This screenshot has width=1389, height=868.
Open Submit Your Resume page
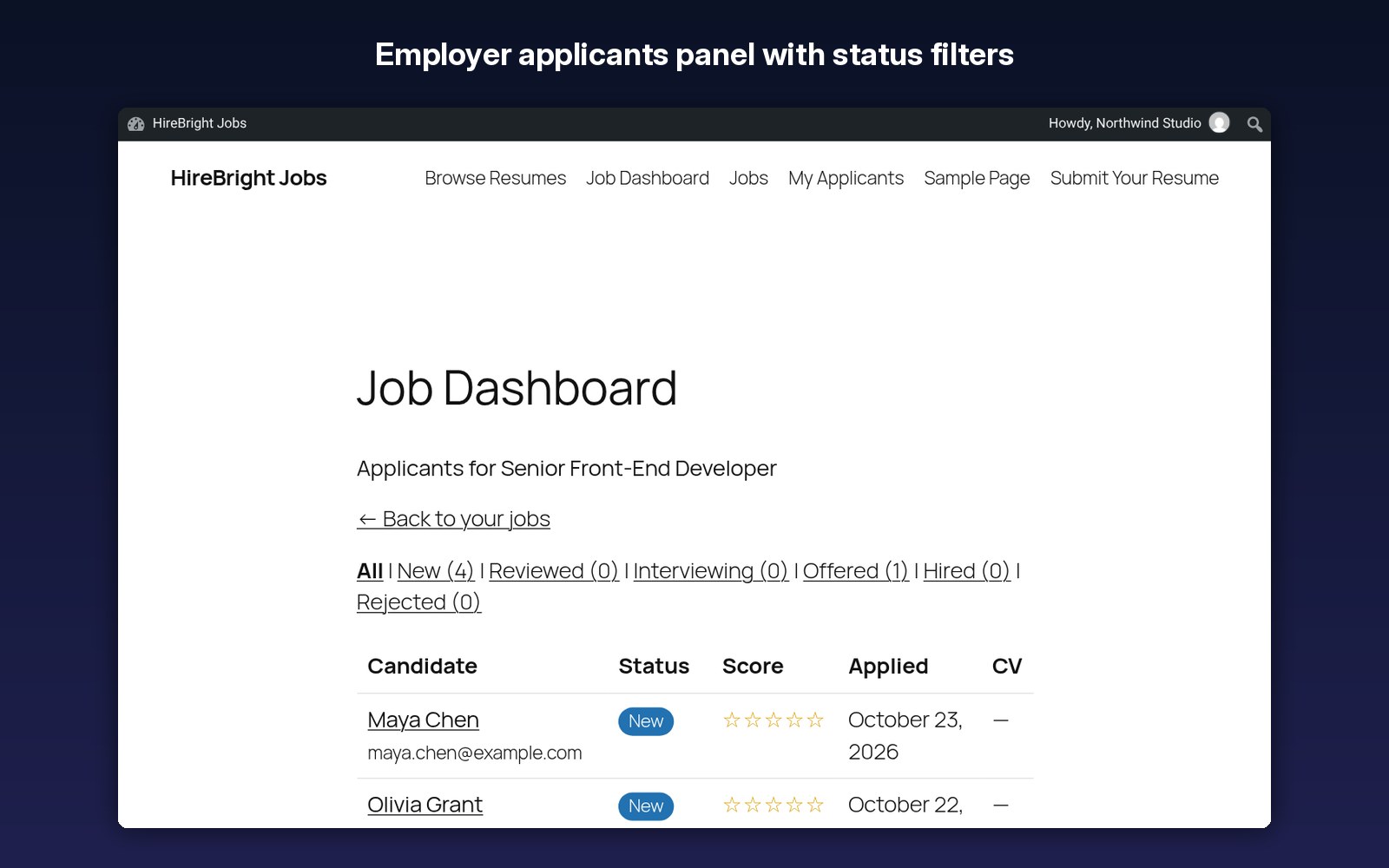1135,178
